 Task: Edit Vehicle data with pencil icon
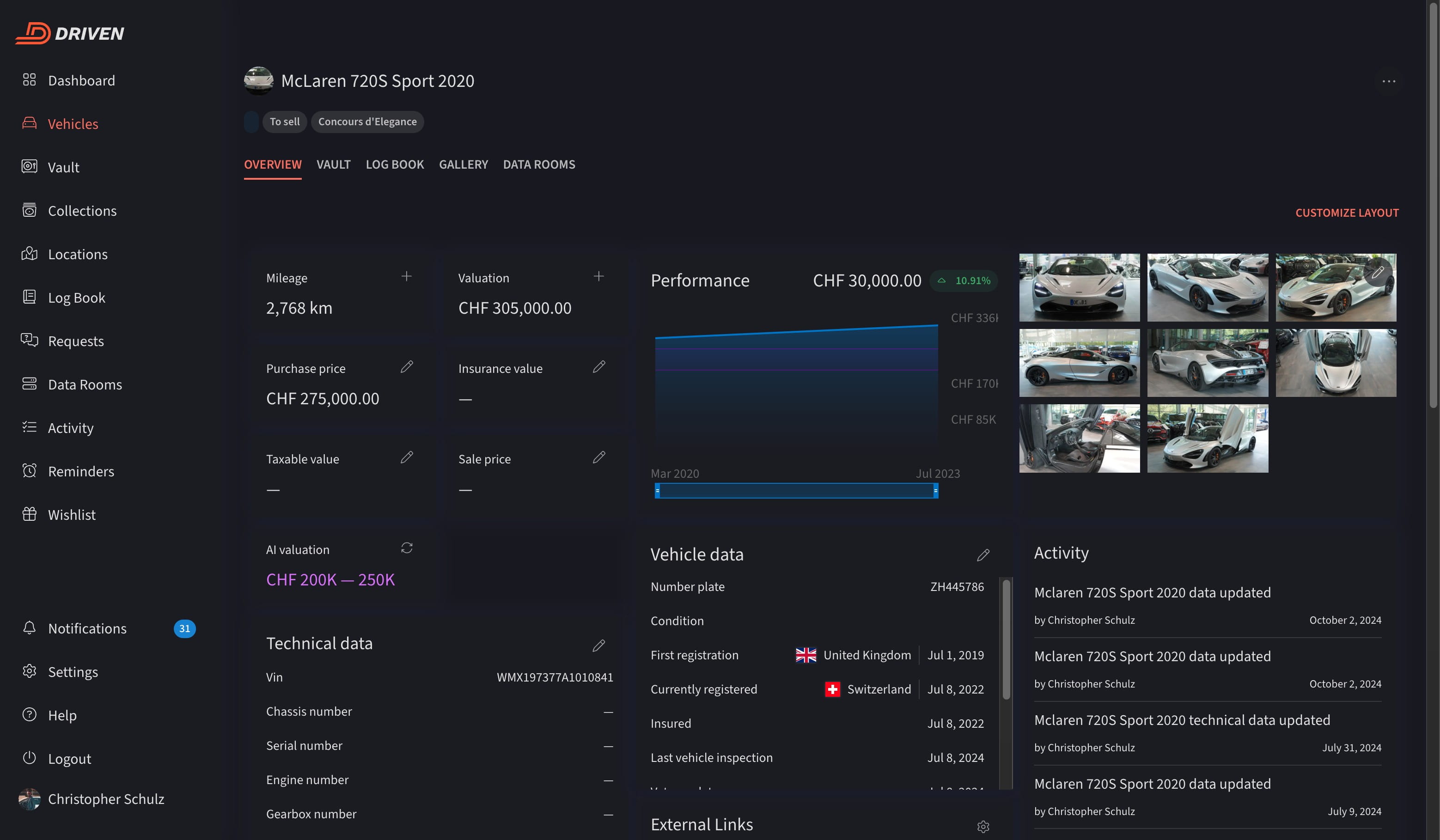[x=983, y=555]
